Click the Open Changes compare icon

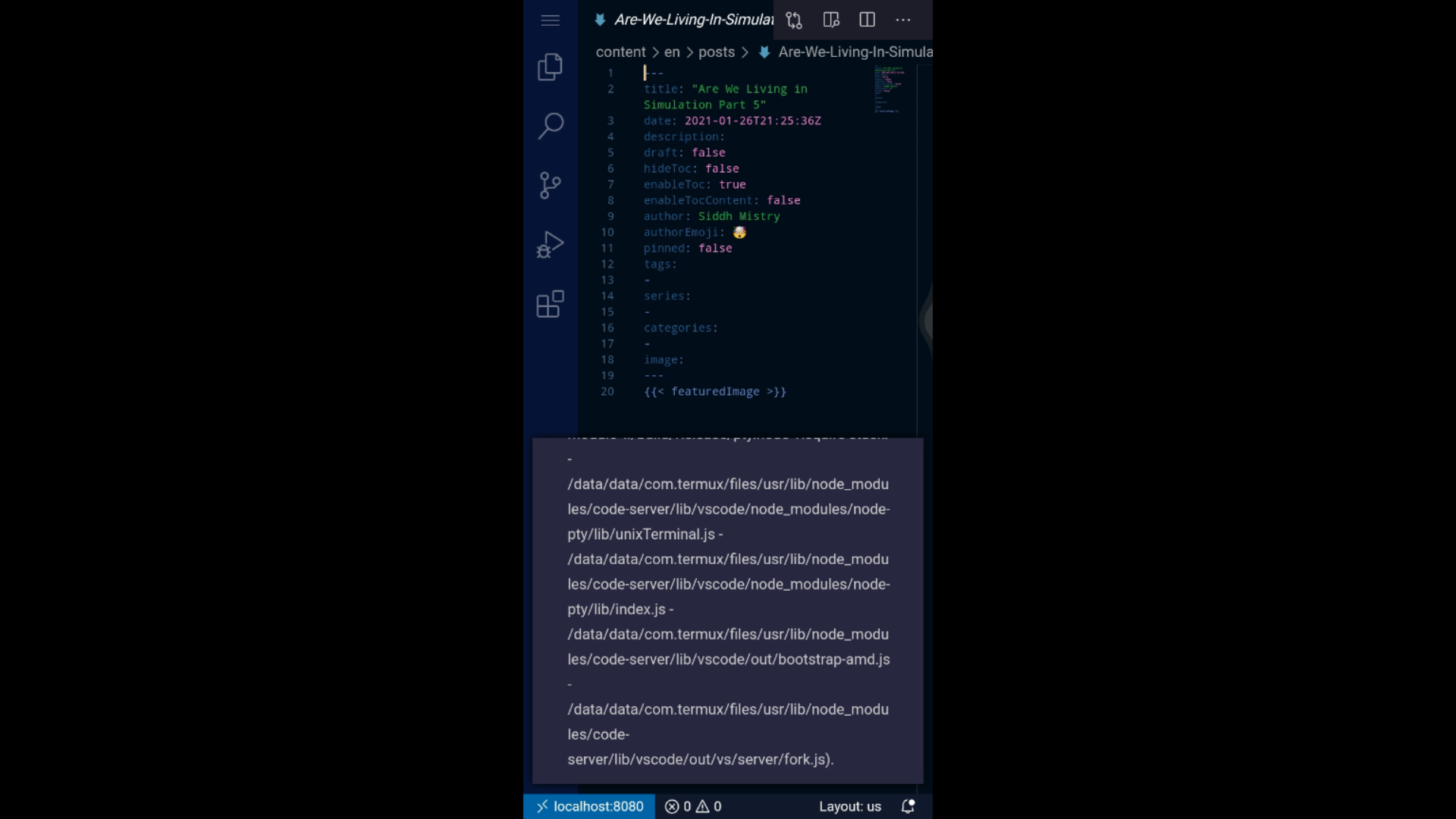tap(793, 20)
